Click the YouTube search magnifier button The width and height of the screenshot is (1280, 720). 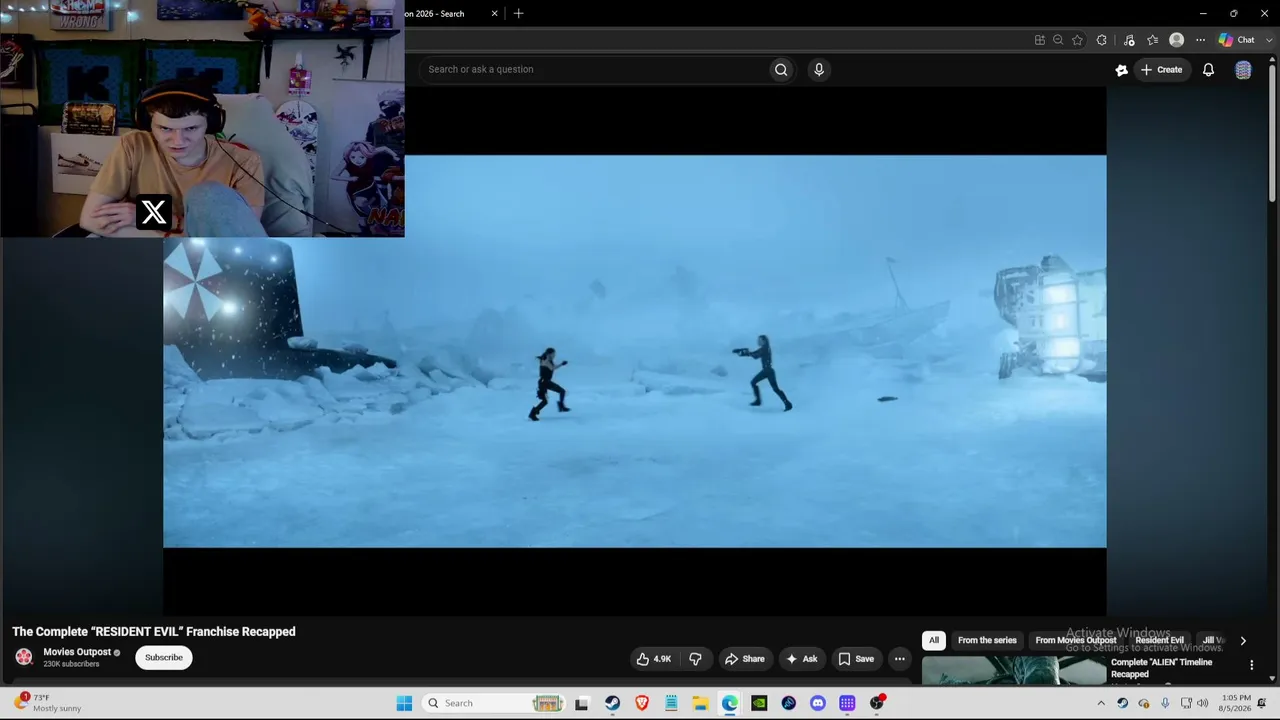[781, 69]
